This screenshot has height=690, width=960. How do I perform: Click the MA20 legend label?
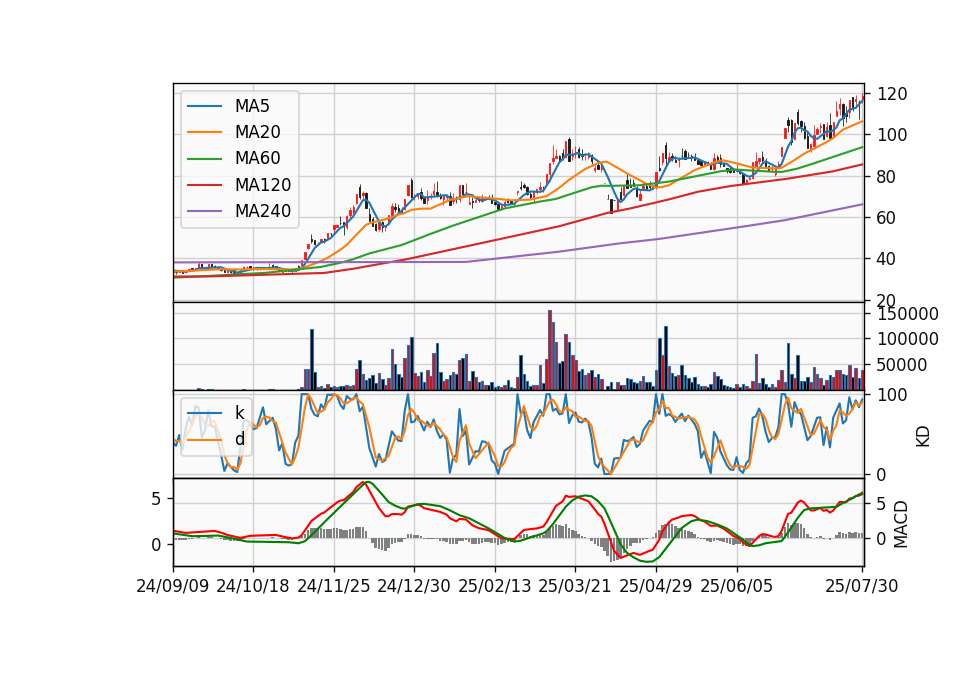(257, 132)
